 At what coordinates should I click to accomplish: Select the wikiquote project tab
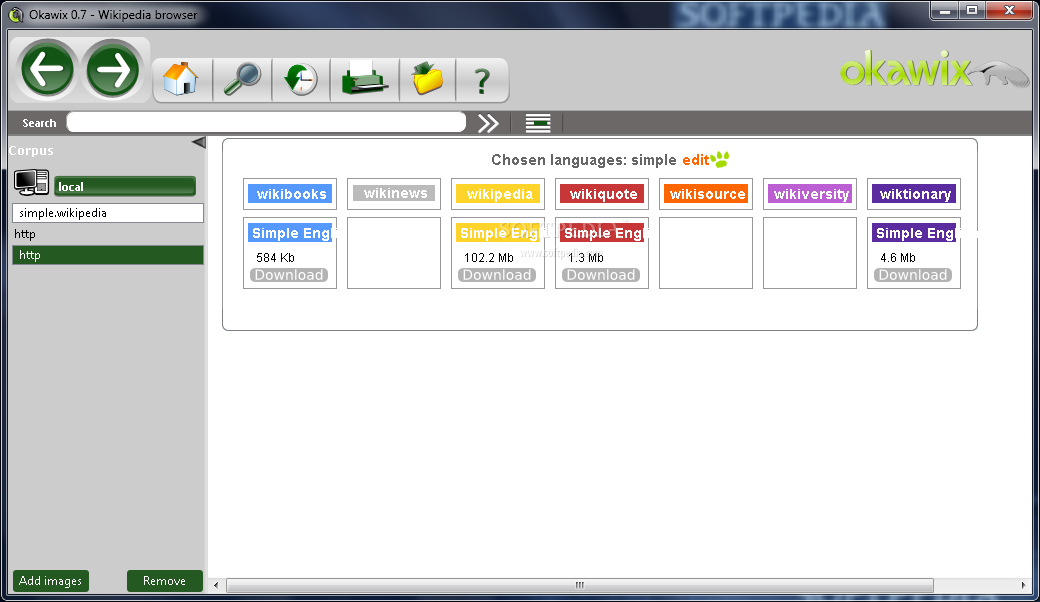[602, 194]
